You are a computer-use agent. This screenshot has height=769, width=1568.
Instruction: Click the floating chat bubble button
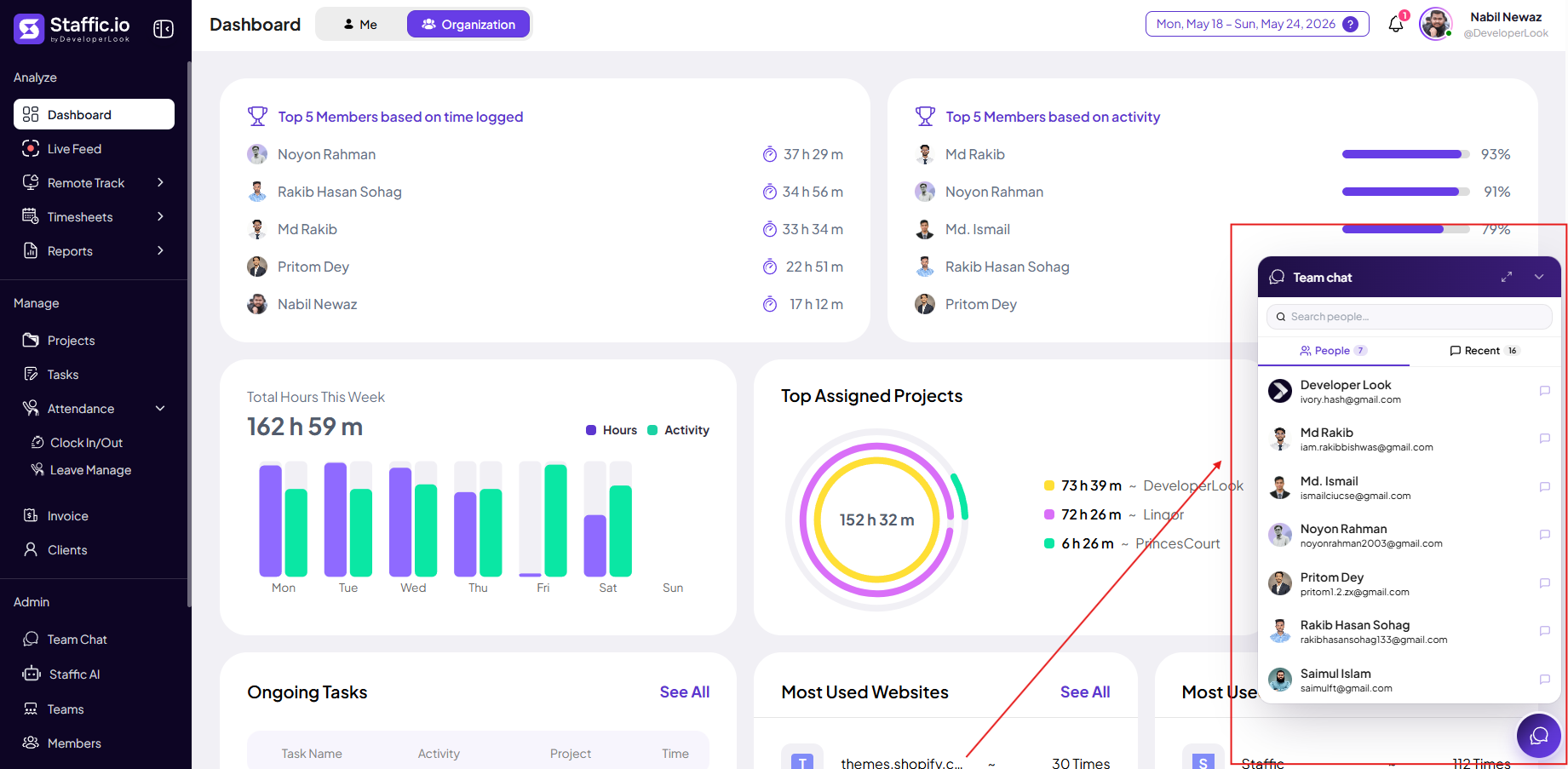coord(1538,735)
